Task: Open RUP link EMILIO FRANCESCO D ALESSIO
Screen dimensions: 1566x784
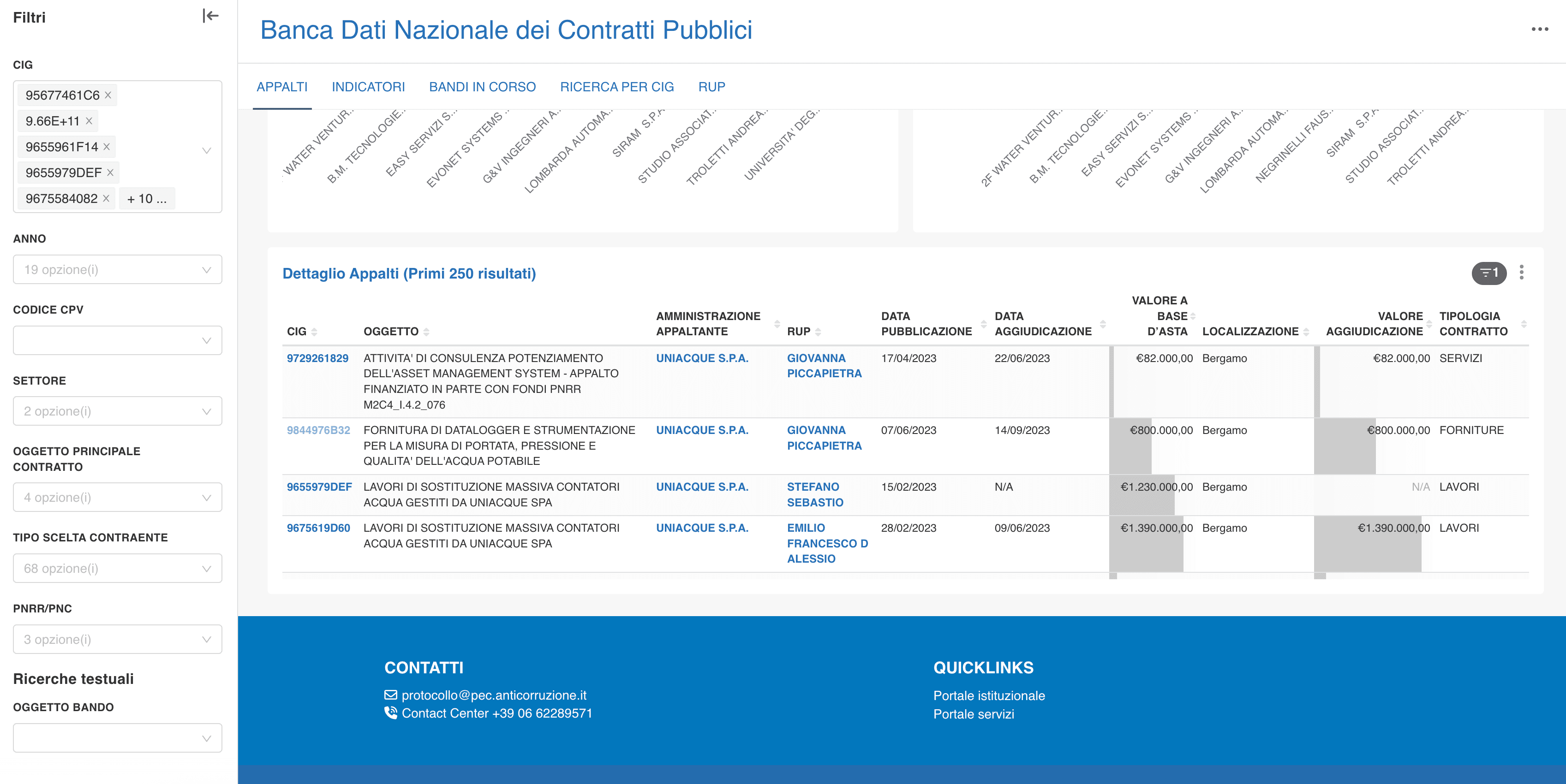Action: [827, 543]
